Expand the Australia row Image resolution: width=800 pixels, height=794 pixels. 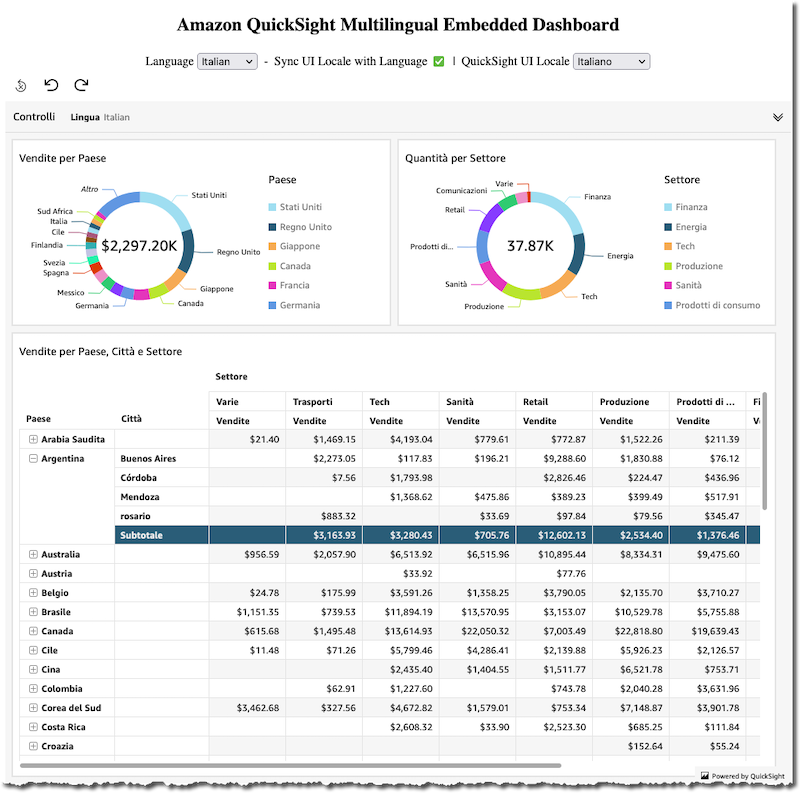33,554
